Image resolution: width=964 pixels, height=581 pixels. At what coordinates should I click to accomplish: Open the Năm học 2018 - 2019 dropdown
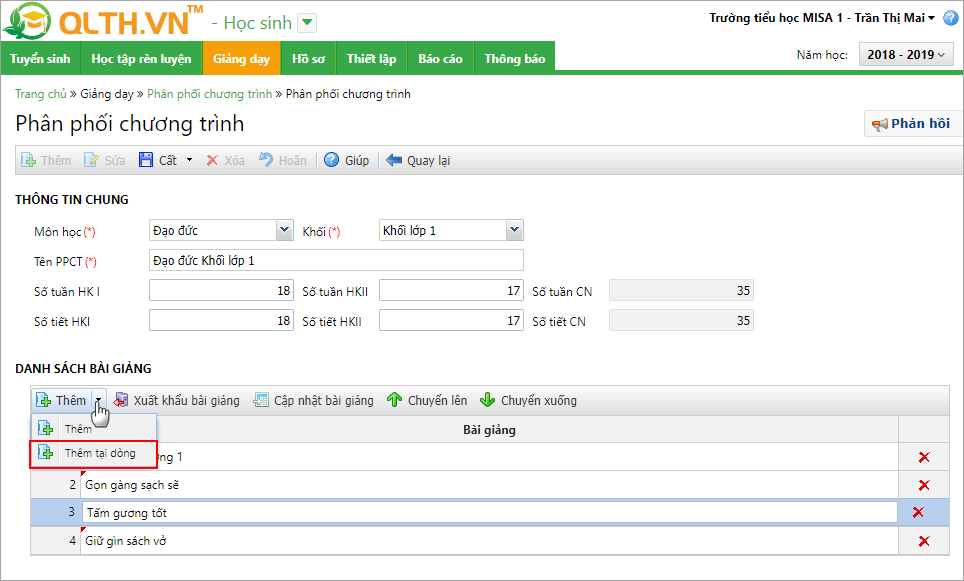coord(906,55)
